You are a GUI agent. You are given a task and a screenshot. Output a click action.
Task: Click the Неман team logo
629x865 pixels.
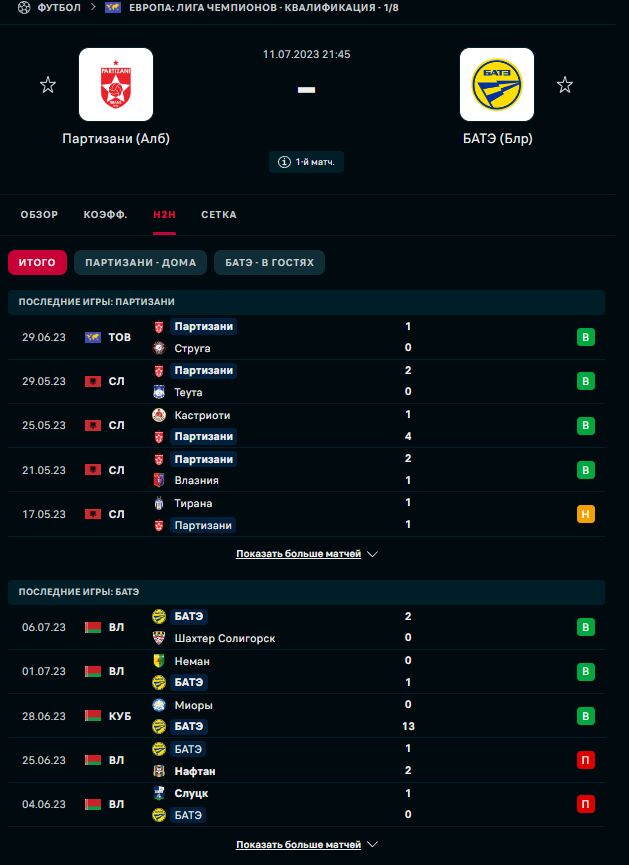pyautogui.click(x=159, y=661)
